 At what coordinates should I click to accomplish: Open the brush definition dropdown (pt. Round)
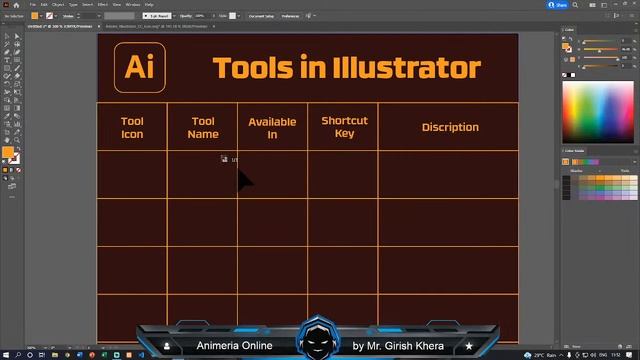174,16
